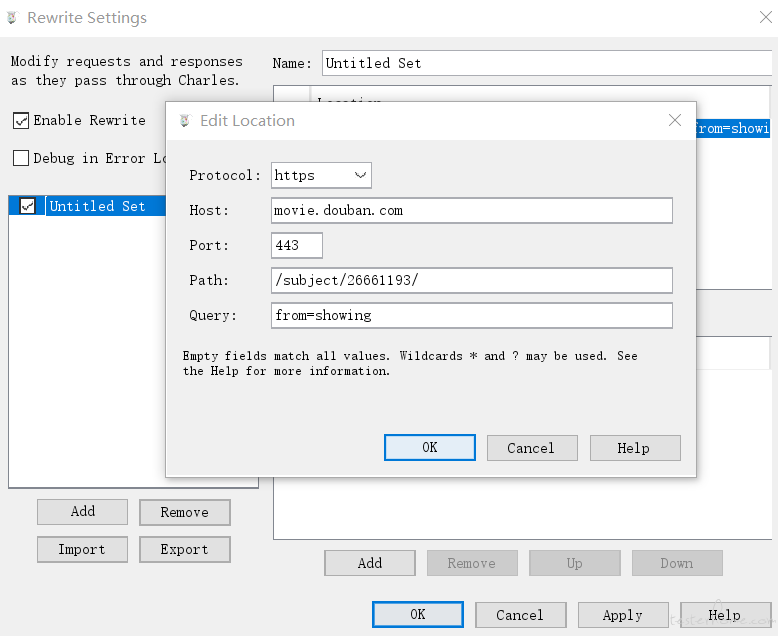Toggle the Enable Rewrite checkbox
Image resolution: width=778 pixels, height=636 pixels.
(21, 121)
